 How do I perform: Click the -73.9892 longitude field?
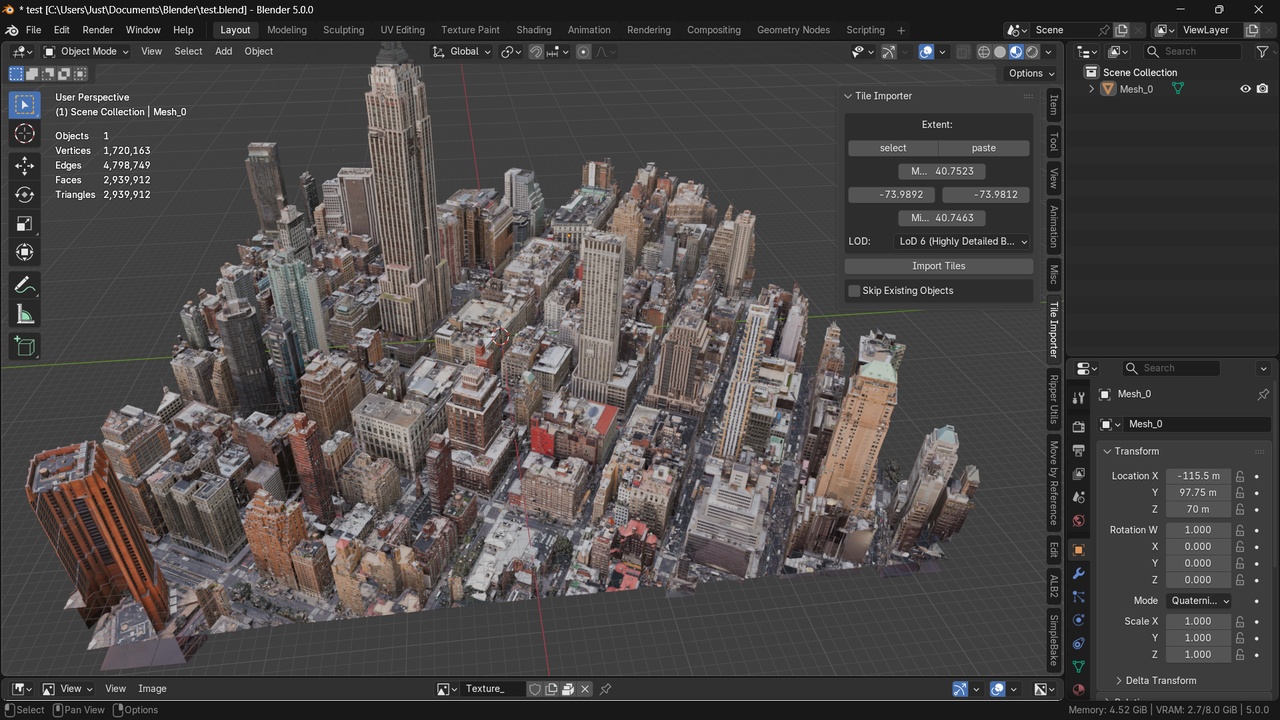[x=893, y=195]
